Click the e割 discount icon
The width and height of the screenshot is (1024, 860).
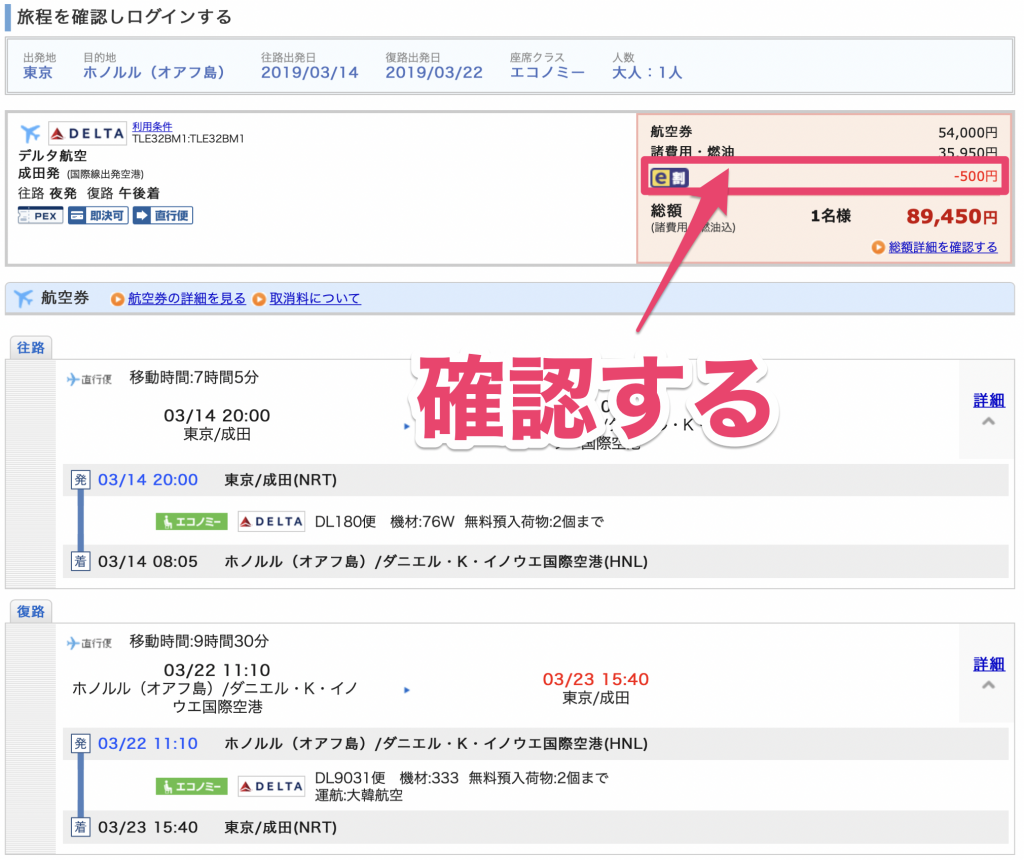[x=669, y=177]
